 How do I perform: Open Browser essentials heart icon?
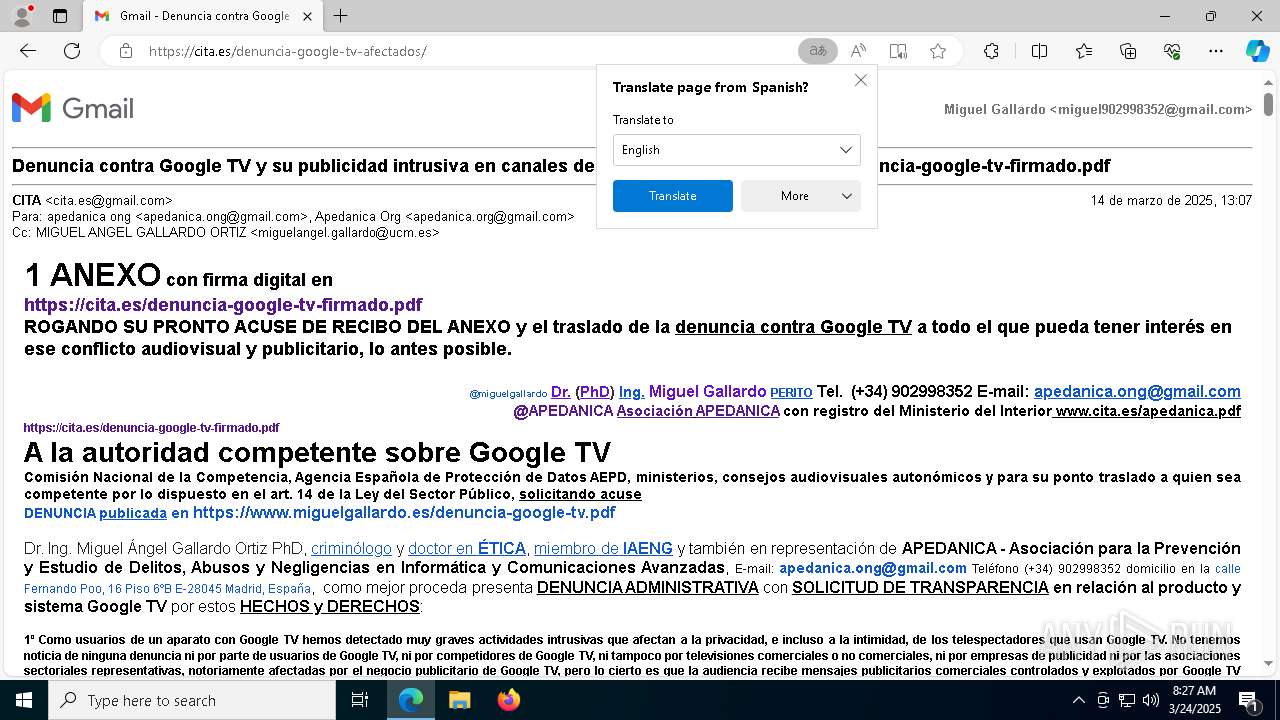click(x=1172, y=51)
